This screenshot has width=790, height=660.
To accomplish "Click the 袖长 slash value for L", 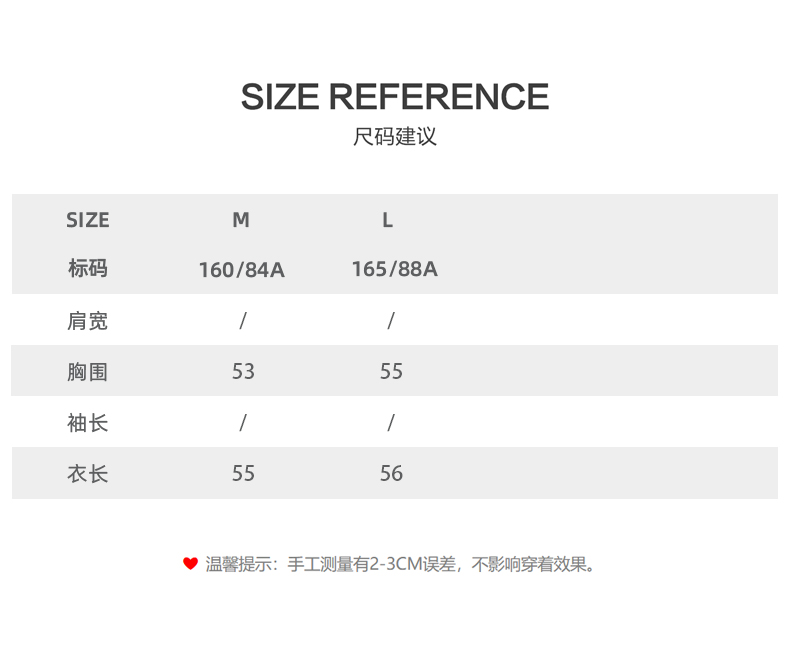I will pyautogui.click(x=391, y=423).
